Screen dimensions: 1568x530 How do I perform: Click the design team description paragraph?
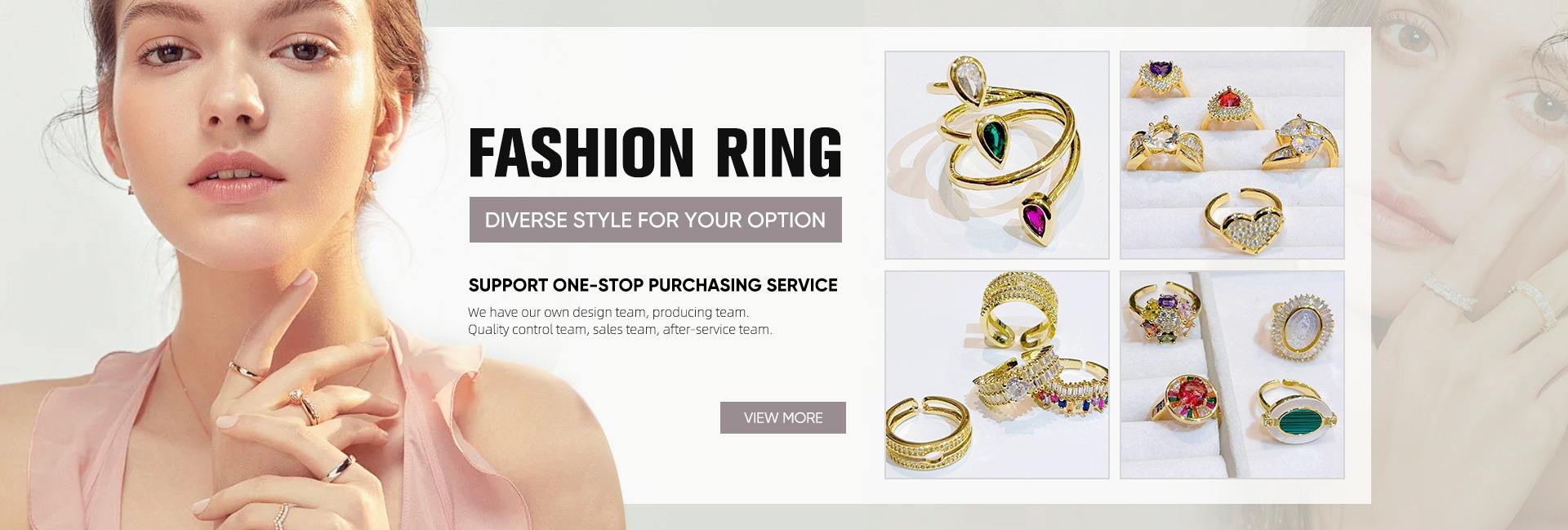(620, 321)
